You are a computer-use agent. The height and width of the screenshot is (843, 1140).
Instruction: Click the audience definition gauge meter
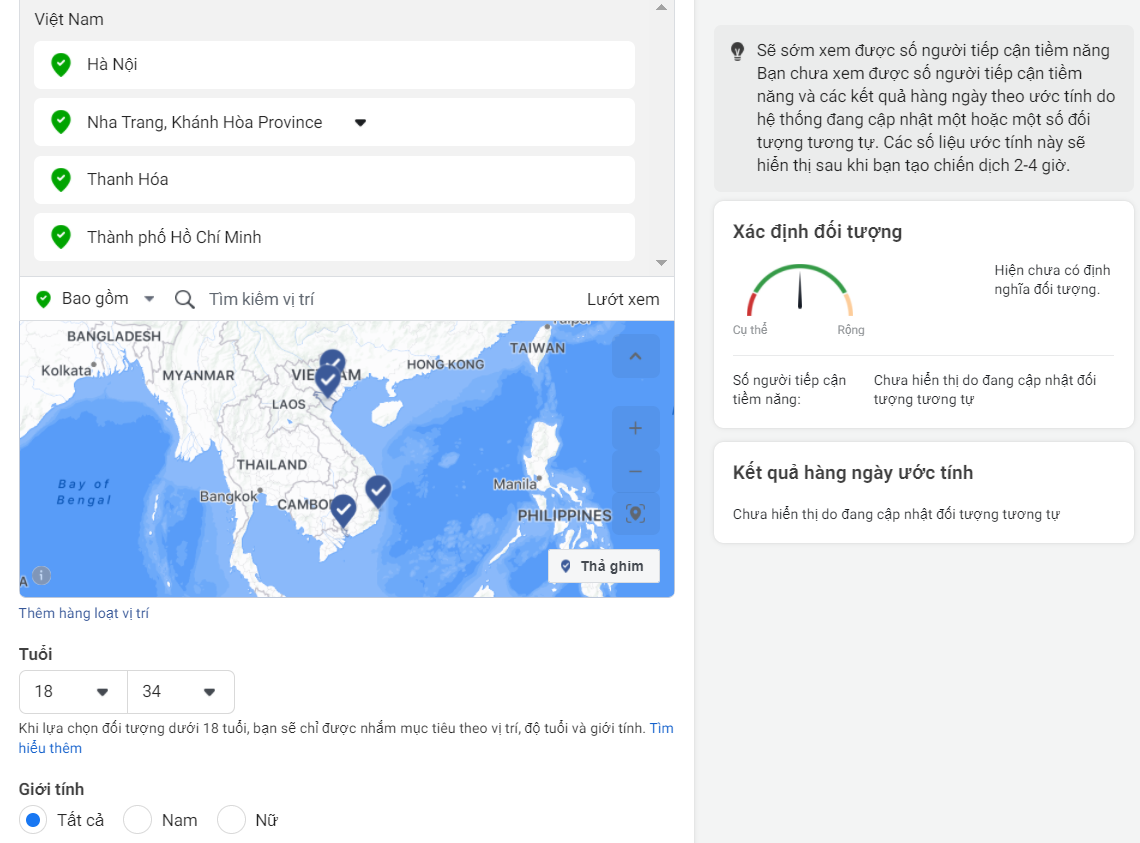tap(799, 290)
